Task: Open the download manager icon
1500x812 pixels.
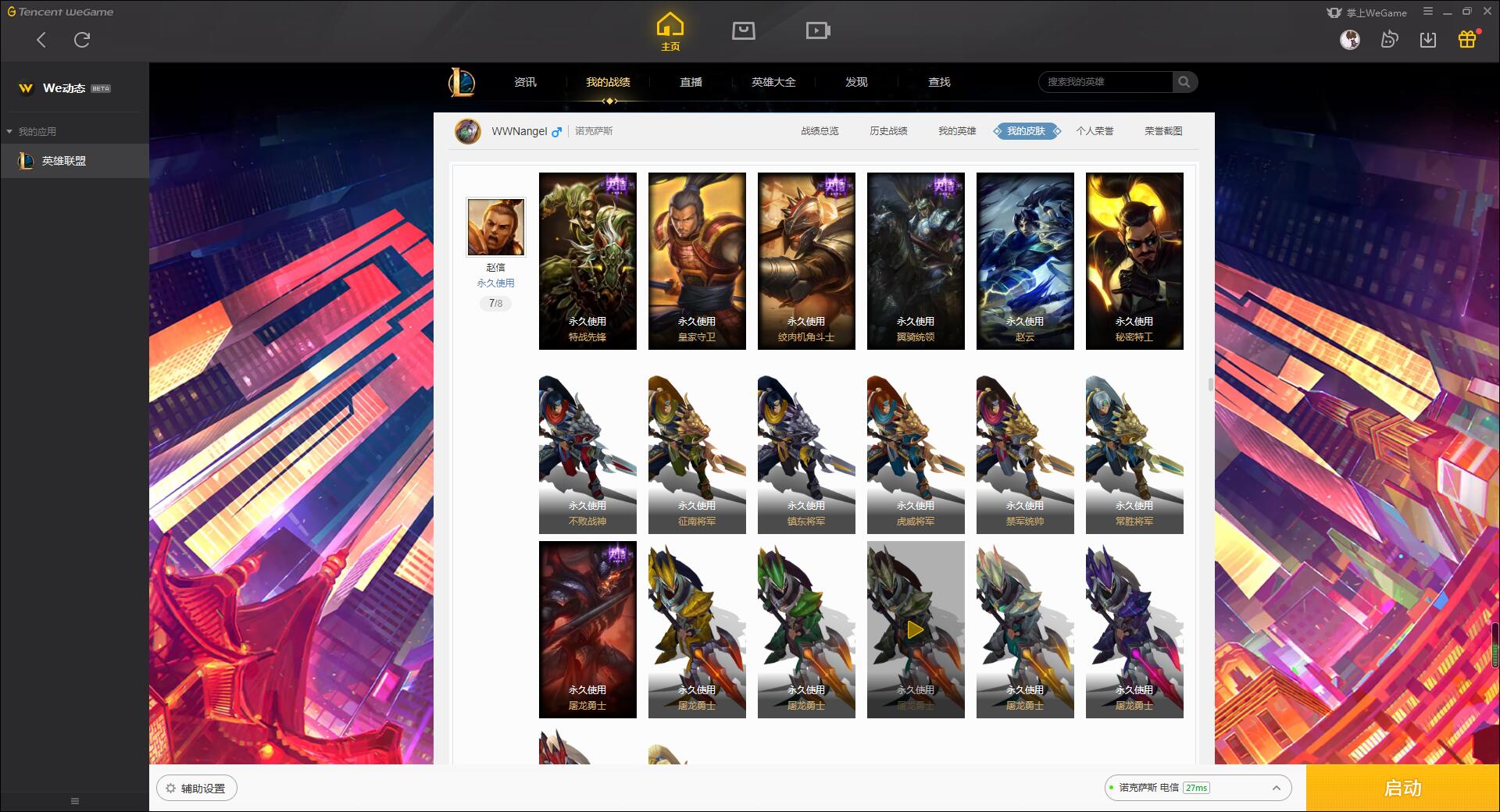Action: (1428, 40)
